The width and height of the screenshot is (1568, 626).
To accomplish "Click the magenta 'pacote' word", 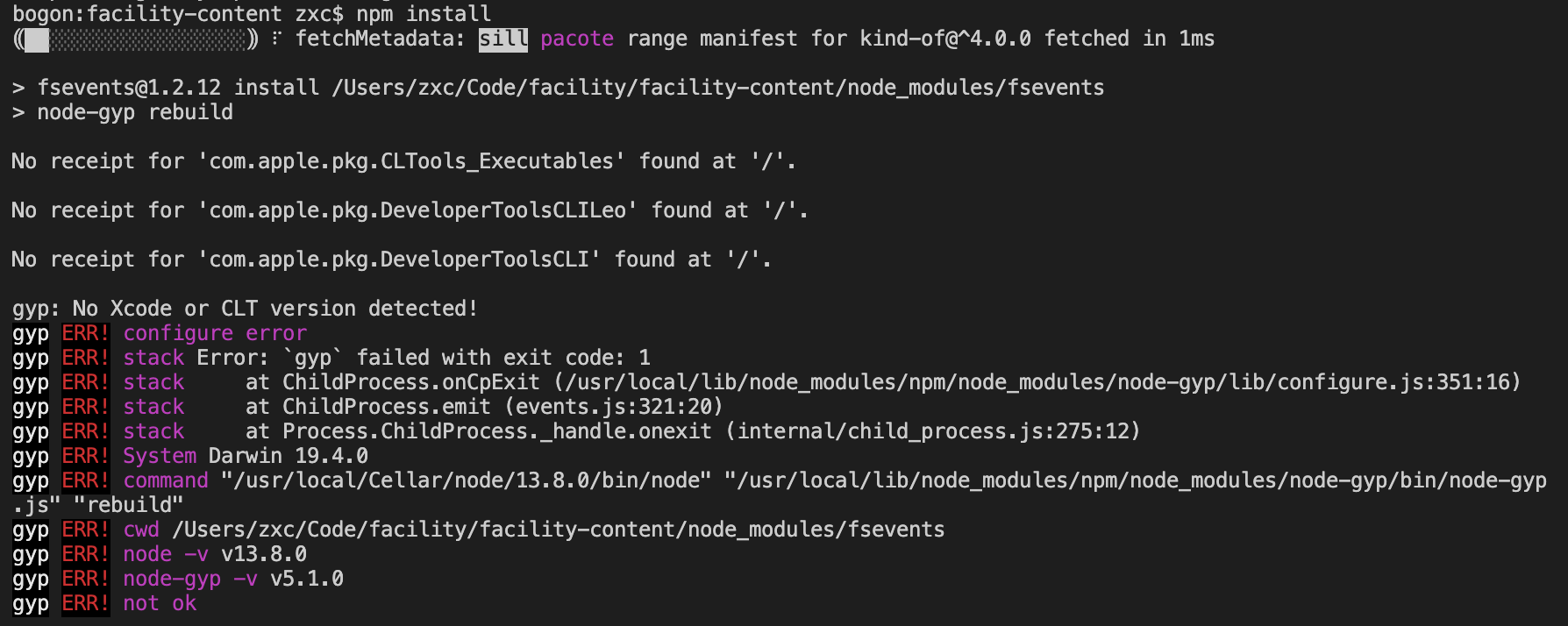I will click(577, 39).
